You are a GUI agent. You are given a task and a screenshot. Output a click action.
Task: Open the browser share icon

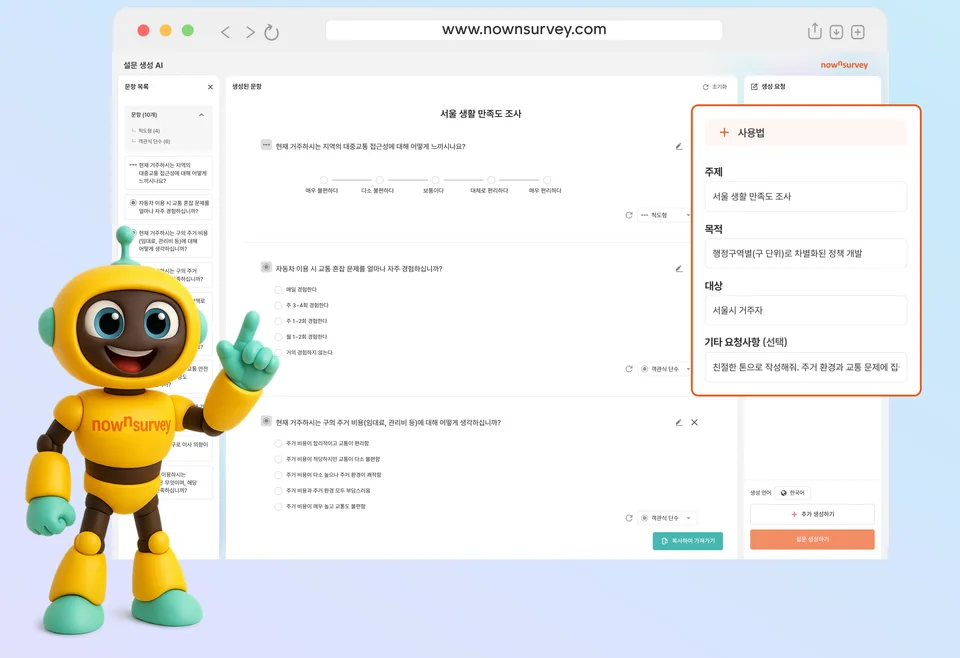point(814,31)
